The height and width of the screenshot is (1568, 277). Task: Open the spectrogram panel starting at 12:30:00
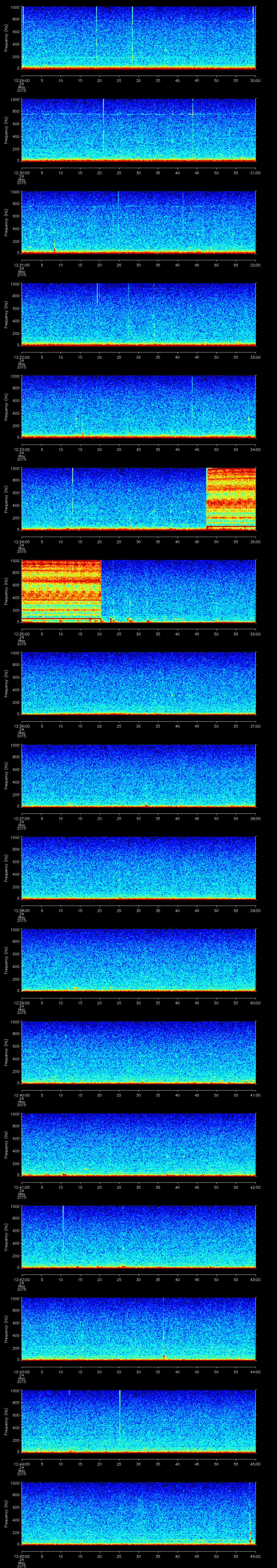[138, 130]
